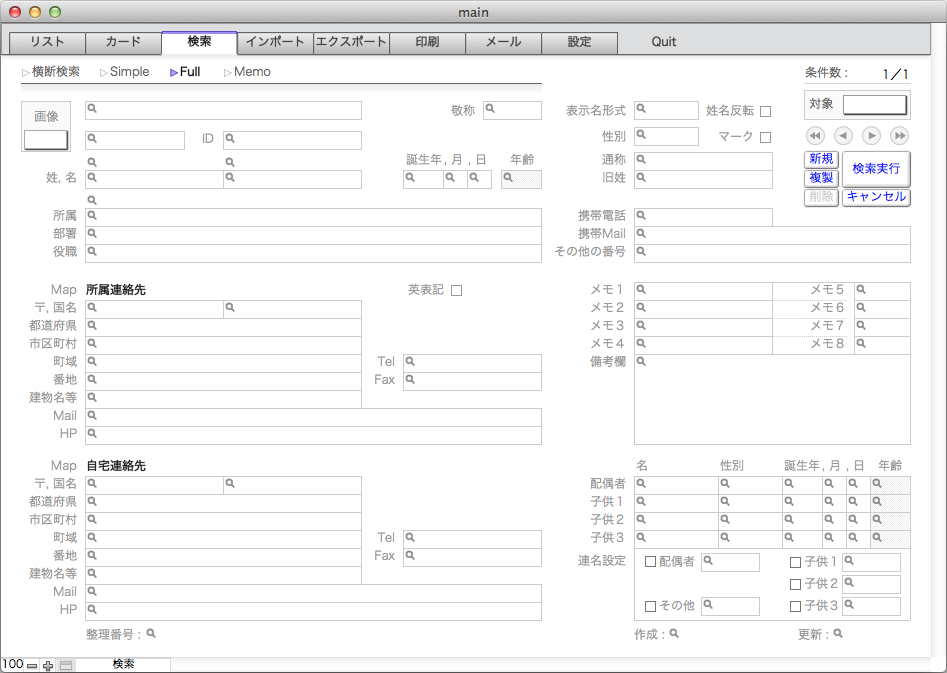Click the 備考欄 text area
The width and height of the screenshot is (947, 673).
point(772,399)
